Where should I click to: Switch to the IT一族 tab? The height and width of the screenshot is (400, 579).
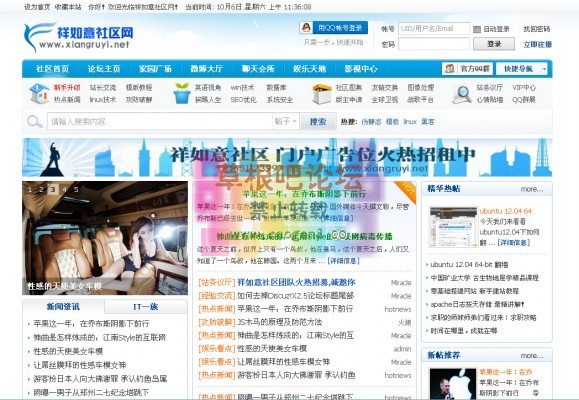tap(145, 307)
